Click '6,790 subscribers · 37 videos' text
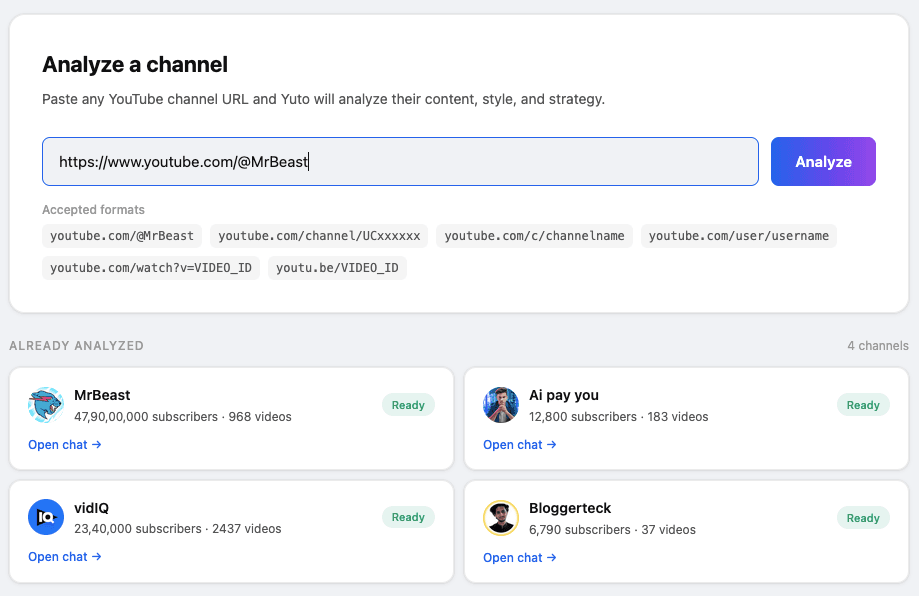Viewport: 919px width, 596px height. (x=612, y=530)
